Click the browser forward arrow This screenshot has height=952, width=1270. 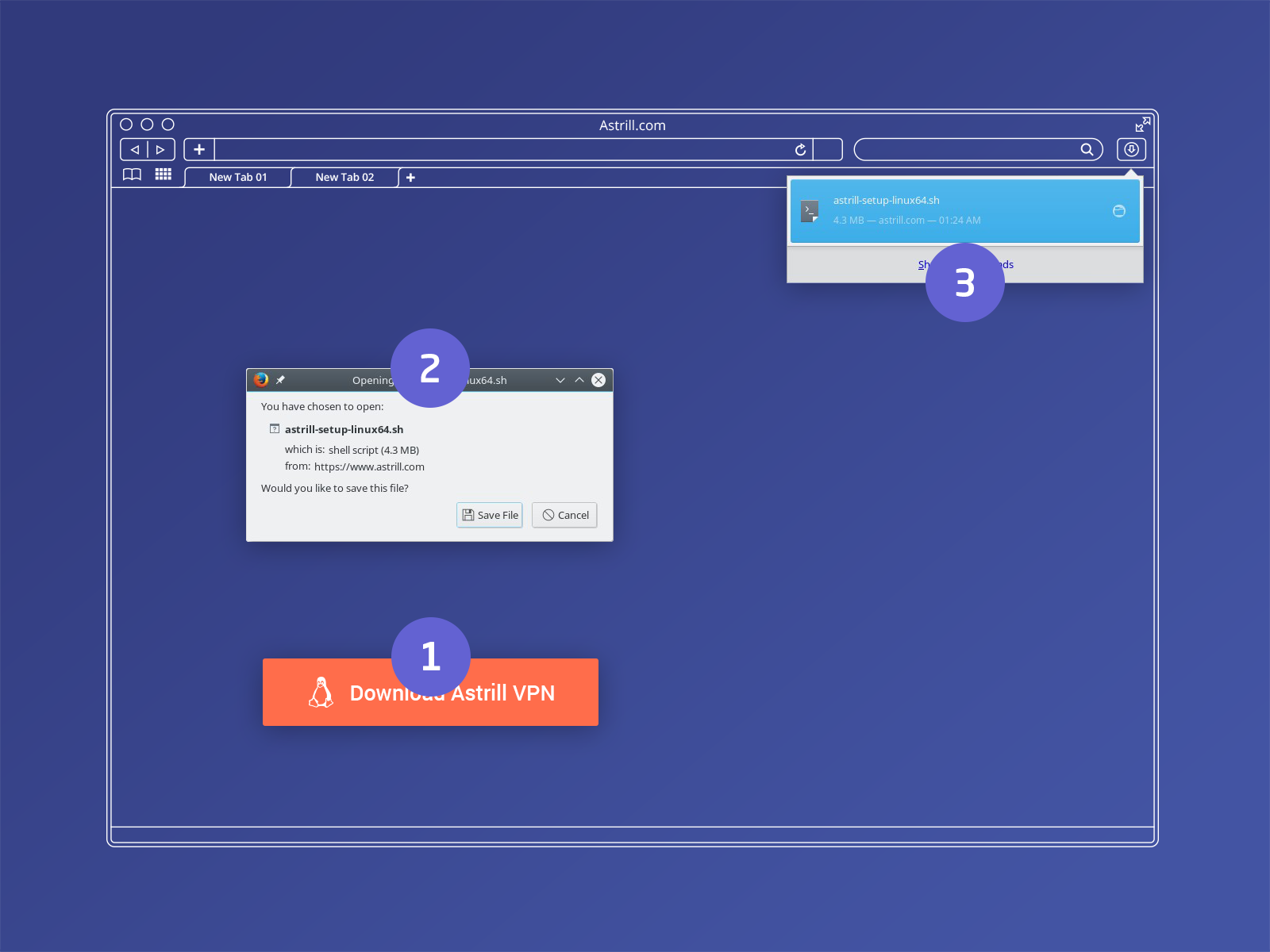[160, 149]
